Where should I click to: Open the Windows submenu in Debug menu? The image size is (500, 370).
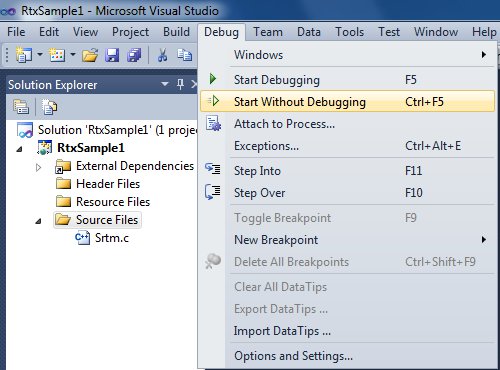click(347, 55)
